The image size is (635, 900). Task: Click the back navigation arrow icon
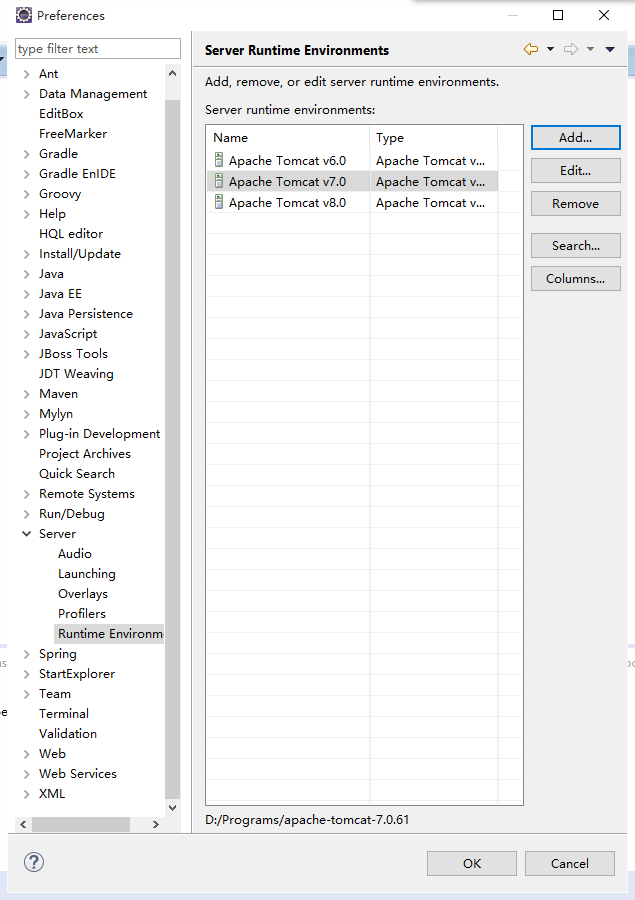(x=530, y=50)
